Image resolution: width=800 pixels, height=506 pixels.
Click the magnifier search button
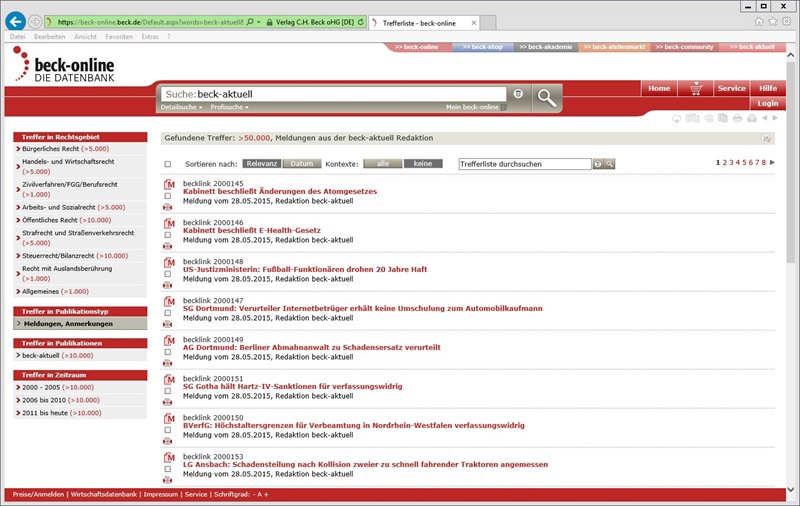point(546,97)
